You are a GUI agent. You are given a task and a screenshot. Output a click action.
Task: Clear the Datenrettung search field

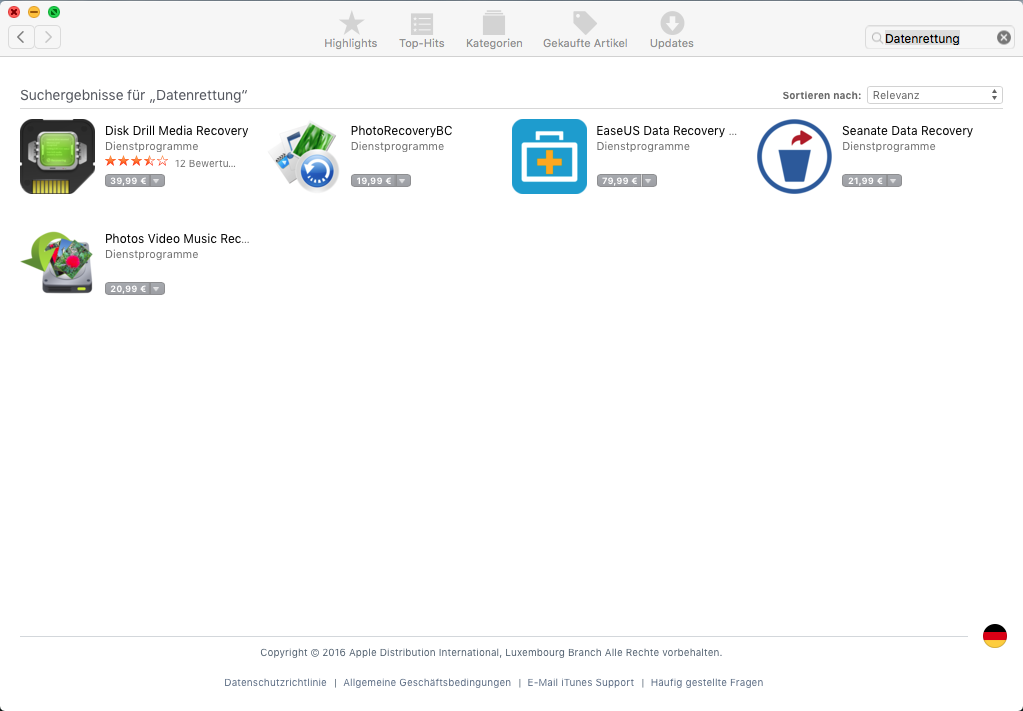pos(1003,38)
